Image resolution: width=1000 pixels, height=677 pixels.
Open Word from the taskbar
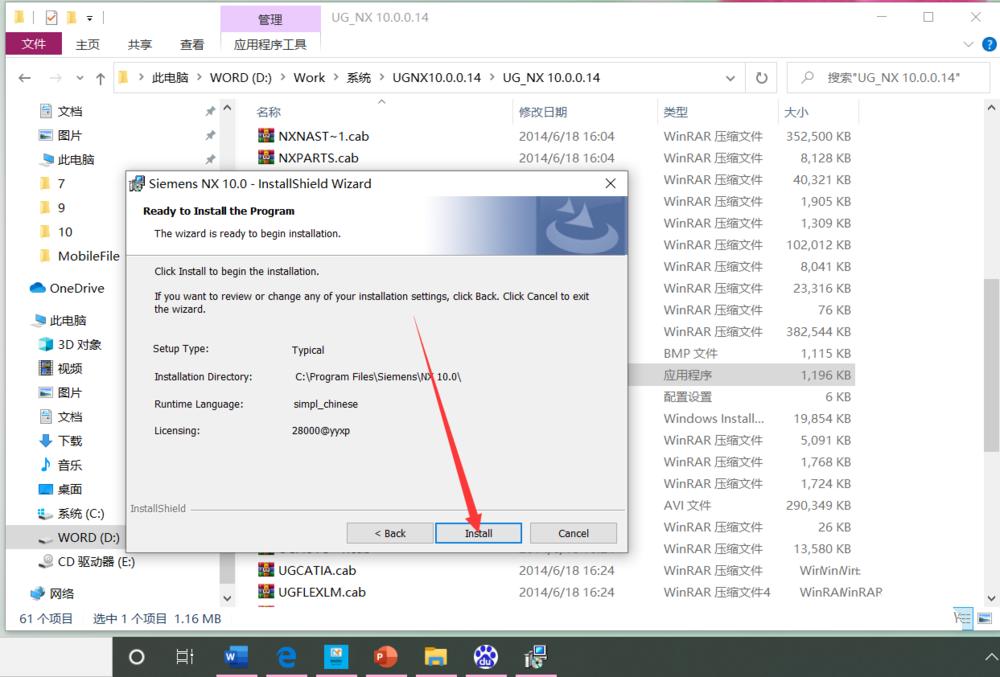236,657
